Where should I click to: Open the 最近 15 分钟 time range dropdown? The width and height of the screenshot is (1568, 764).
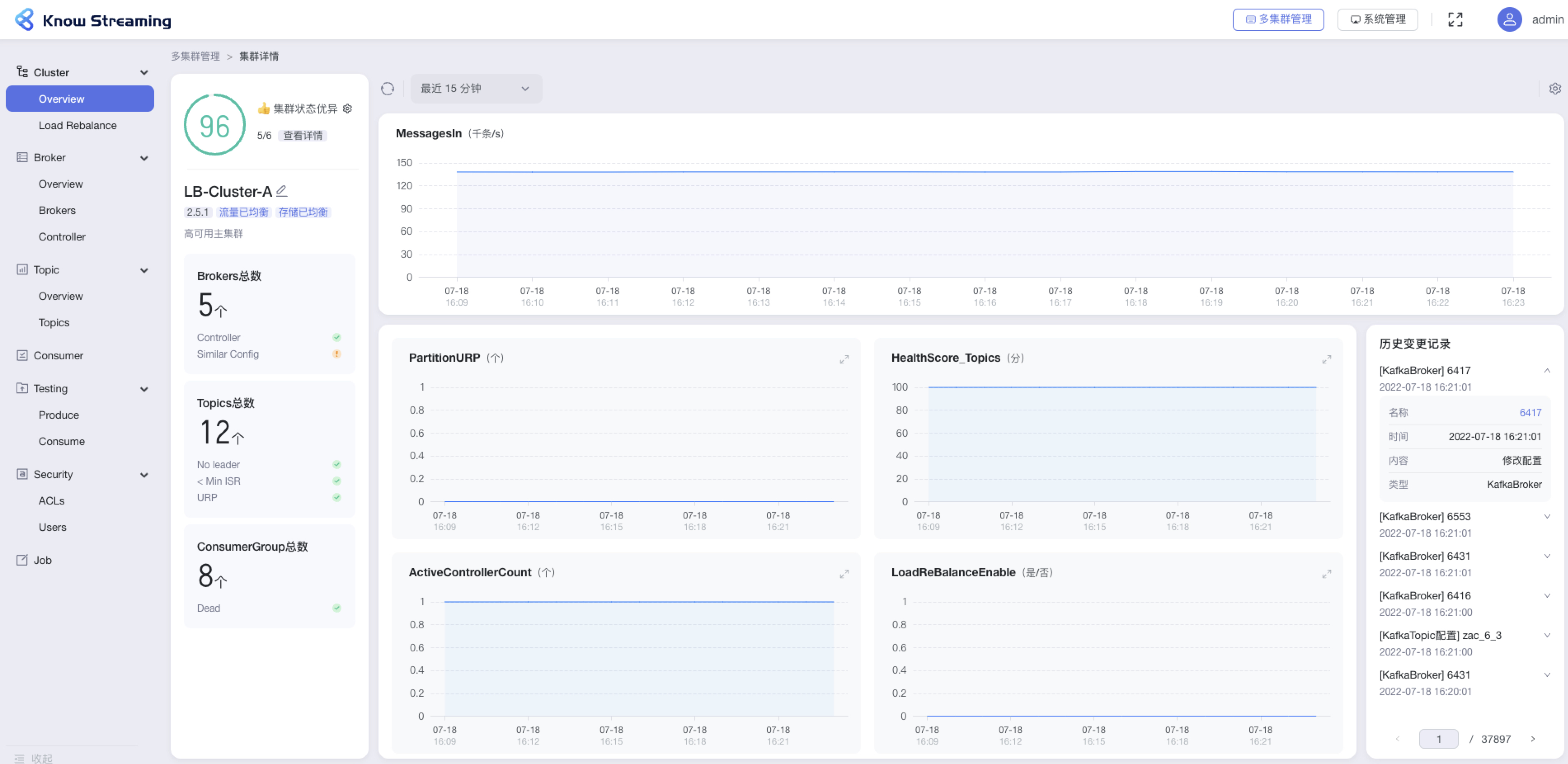tap(475, 89)
